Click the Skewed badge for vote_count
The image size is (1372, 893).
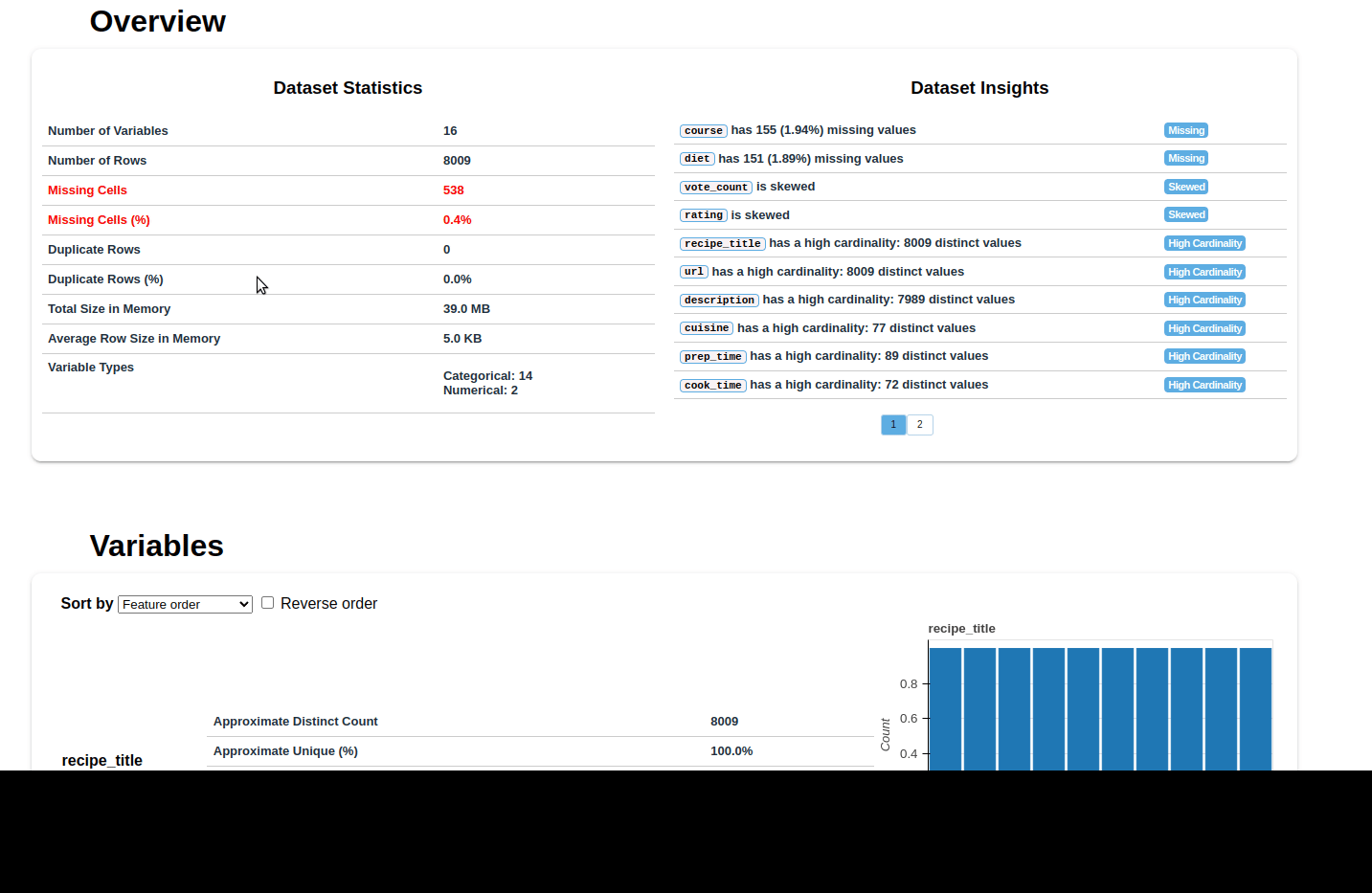[1185, 187]
